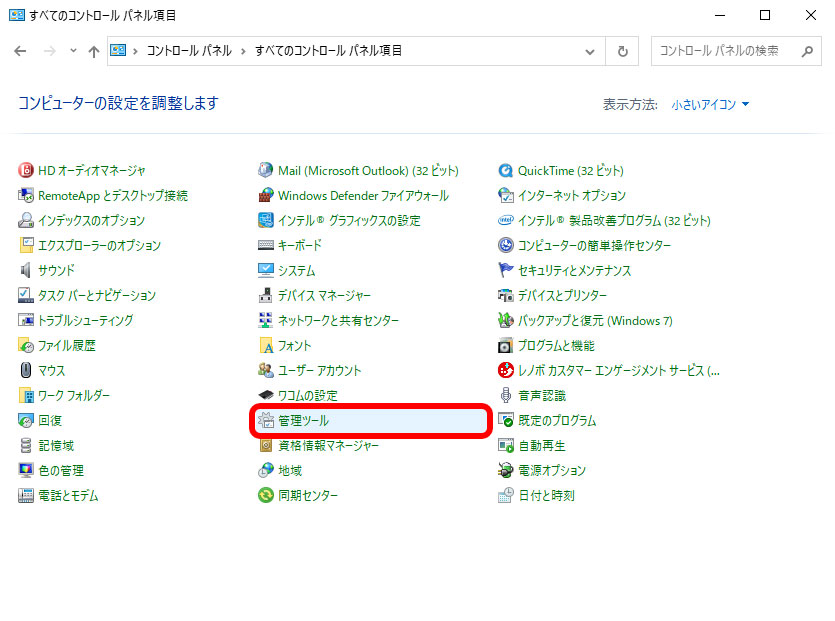Expand the address bar dropdown arrow
This screenshot has height=621, width=835.
point(590,50)
